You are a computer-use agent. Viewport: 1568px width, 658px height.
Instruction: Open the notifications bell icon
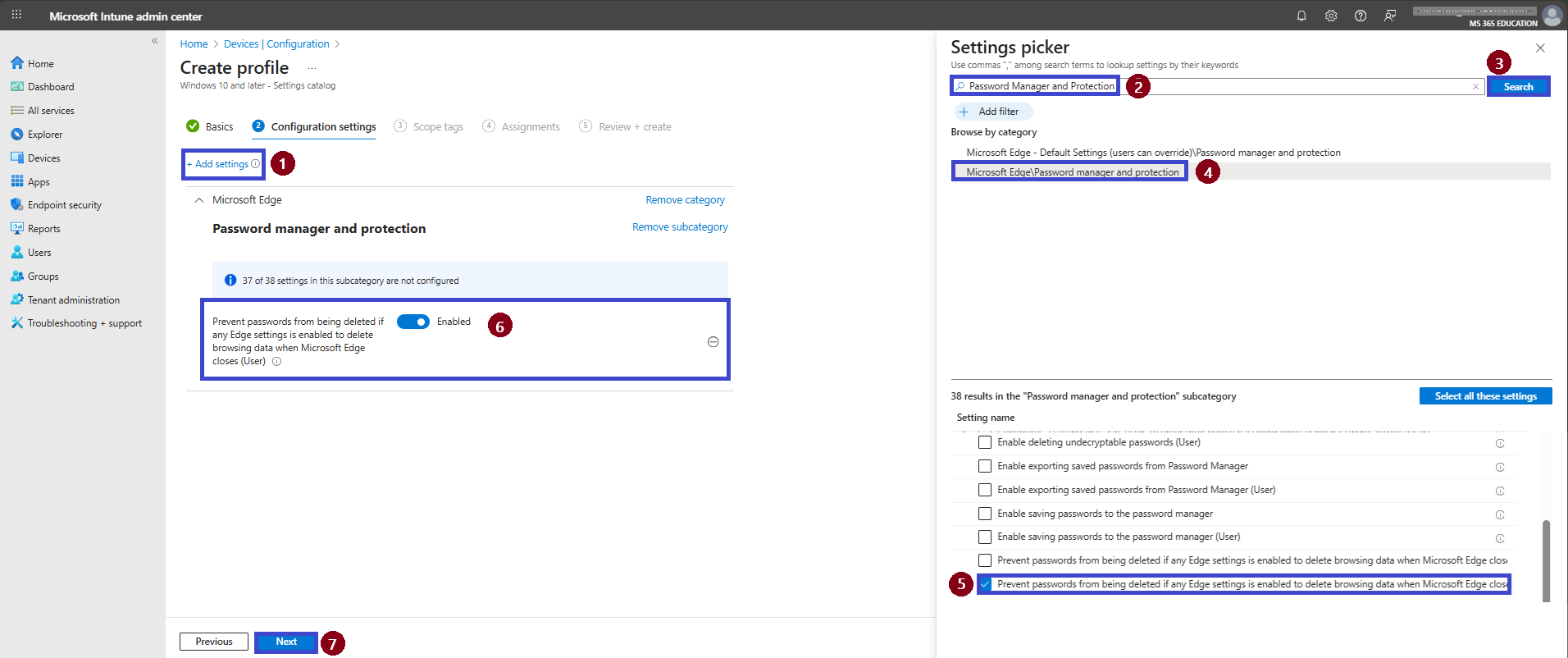[1301, 16]
